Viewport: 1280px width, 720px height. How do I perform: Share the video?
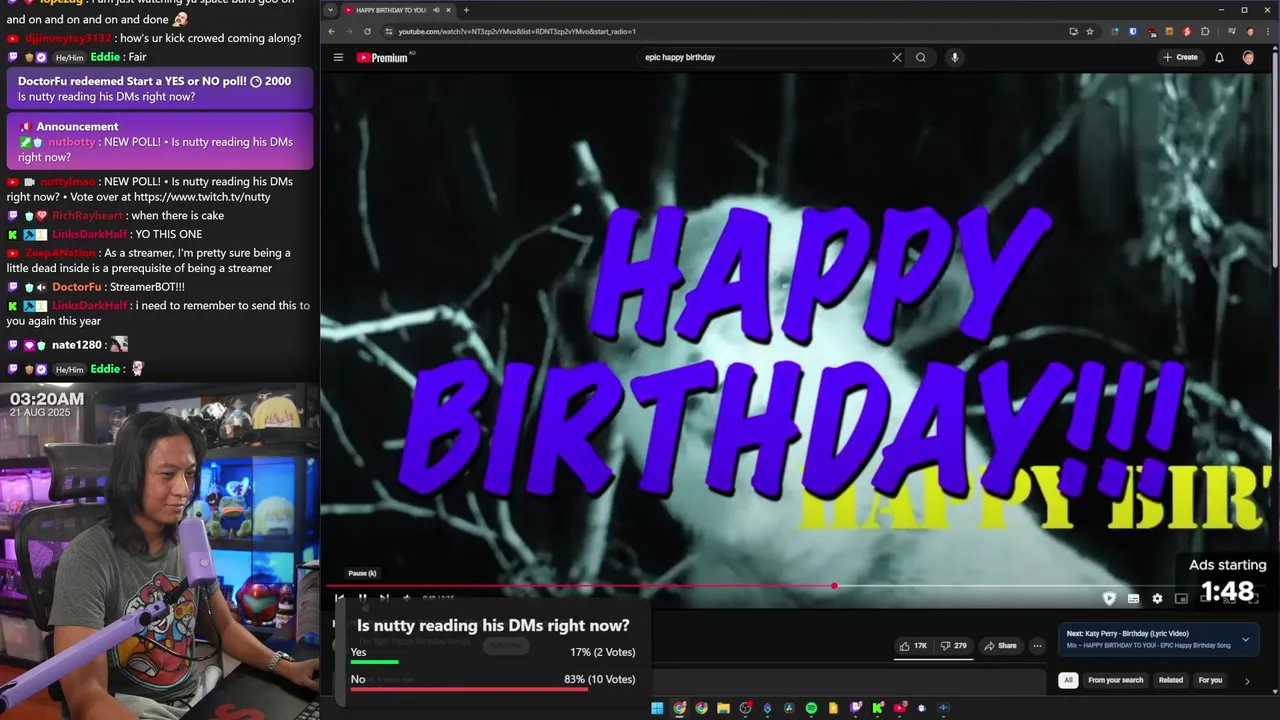pyautogui.click(x=1000, y=646)
